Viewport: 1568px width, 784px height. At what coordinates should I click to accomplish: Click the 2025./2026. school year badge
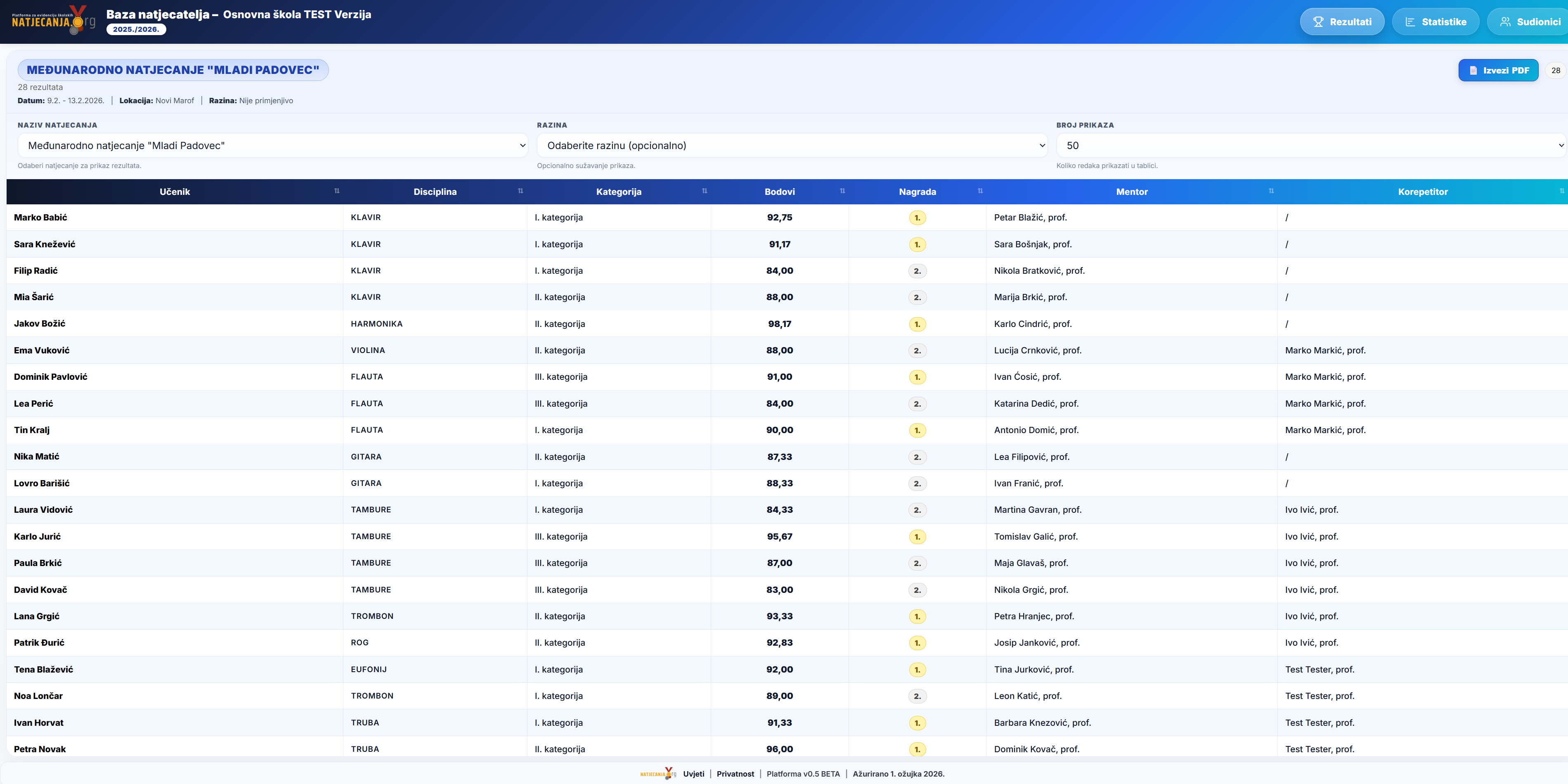pyautogui.click(x=136, y=29)
